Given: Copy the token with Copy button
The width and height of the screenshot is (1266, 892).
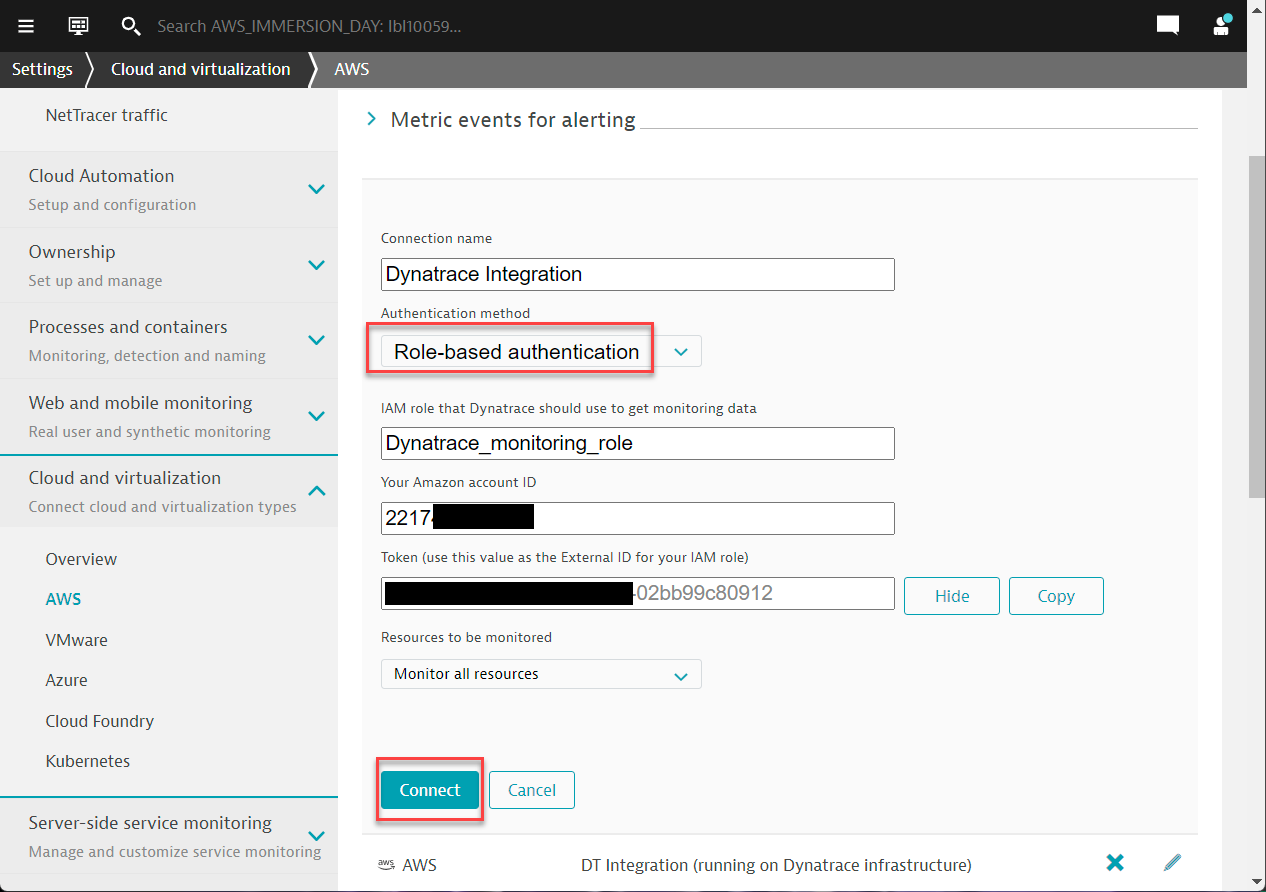Looking at the screenshot, I should (1055, 596).
